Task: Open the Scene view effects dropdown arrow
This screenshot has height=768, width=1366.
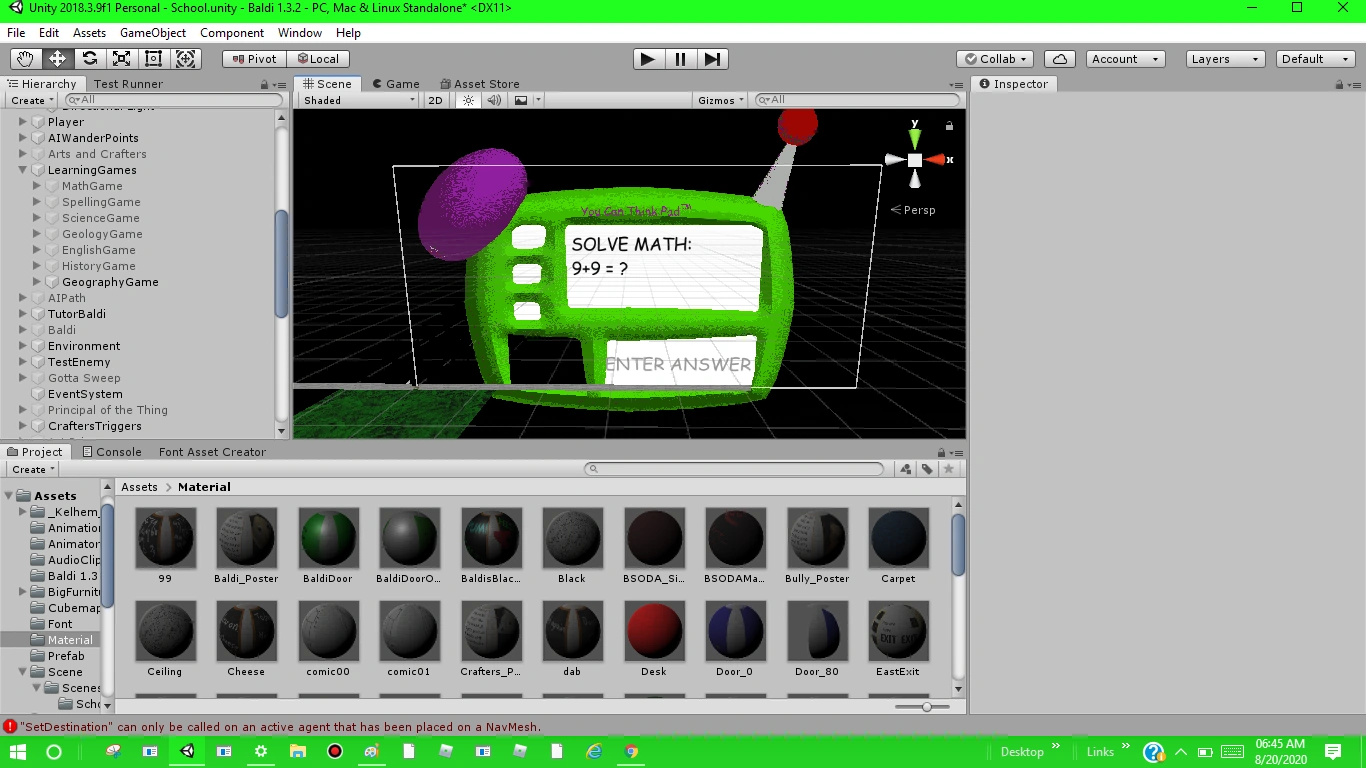Action: [x=538, y=100]
